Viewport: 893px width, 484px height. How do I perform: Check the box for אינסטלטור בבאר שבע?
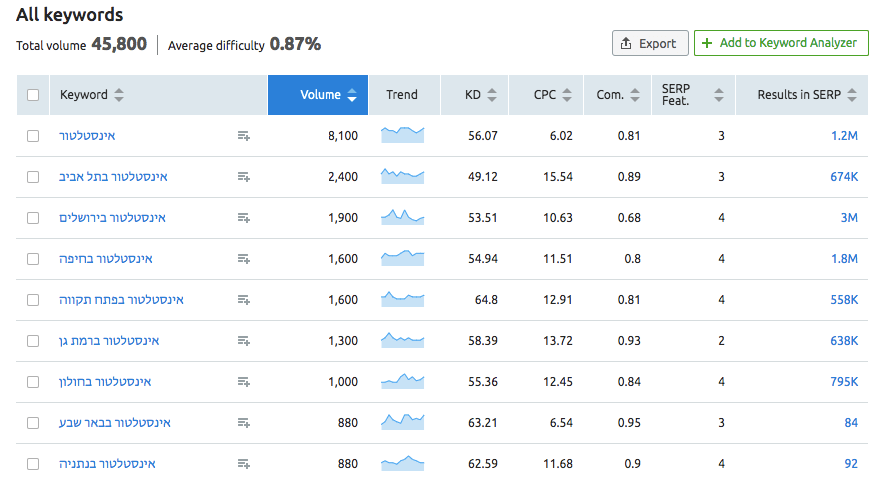tap(33, 423)
